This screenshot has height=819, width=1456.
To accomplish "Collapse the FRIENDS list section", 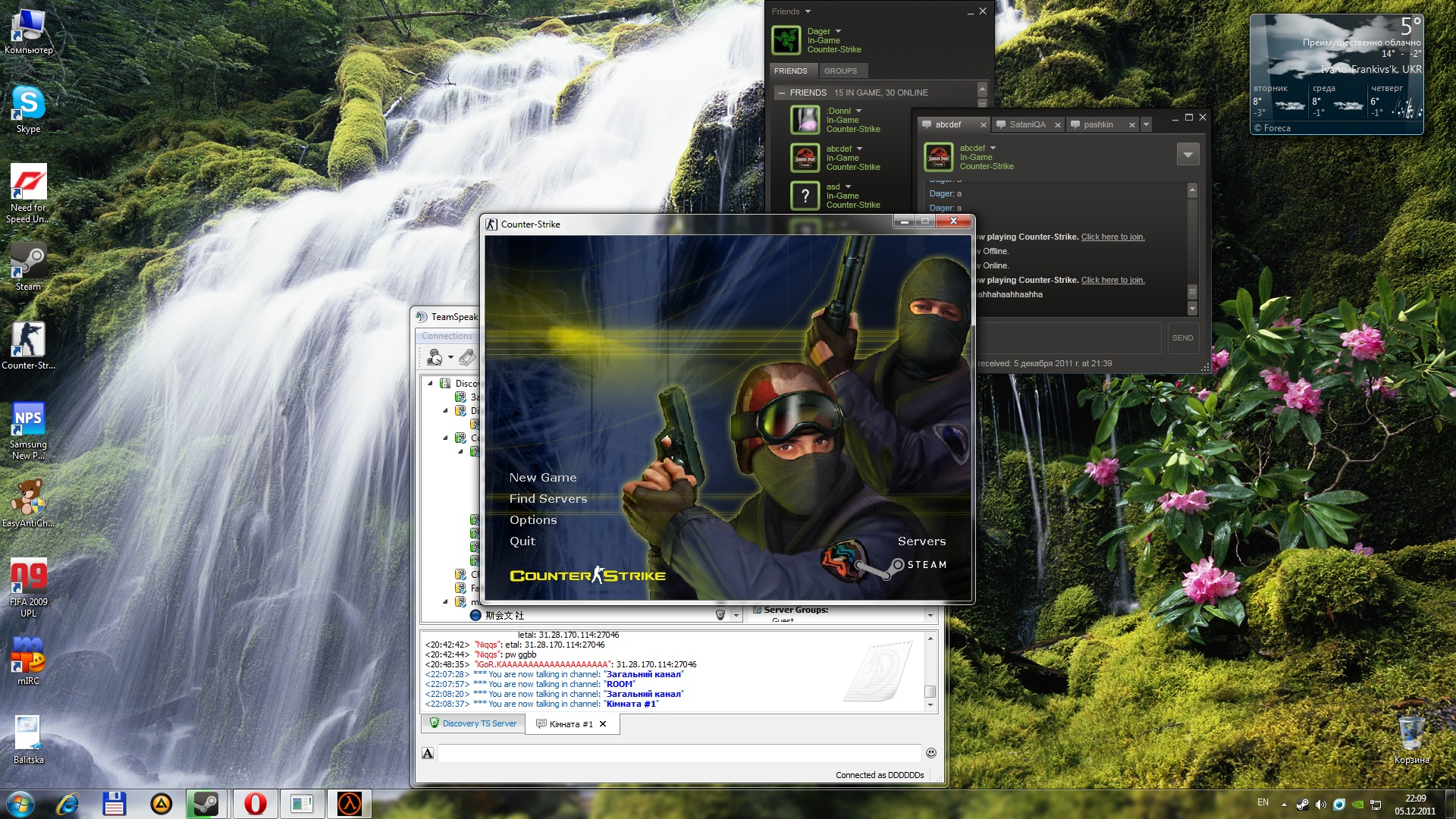I will click(x=782, y=93).
